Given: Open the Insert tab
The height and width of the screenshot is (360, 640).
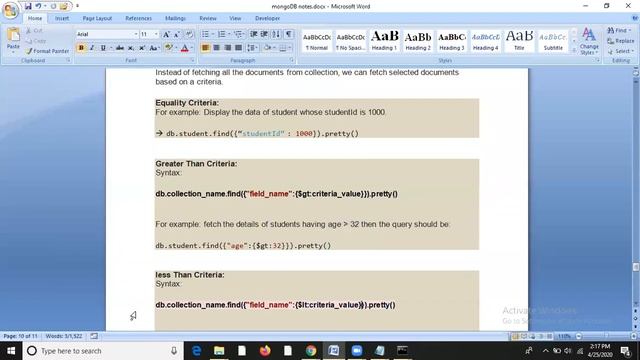Looking at the screenshot, I should coord(62,18).
